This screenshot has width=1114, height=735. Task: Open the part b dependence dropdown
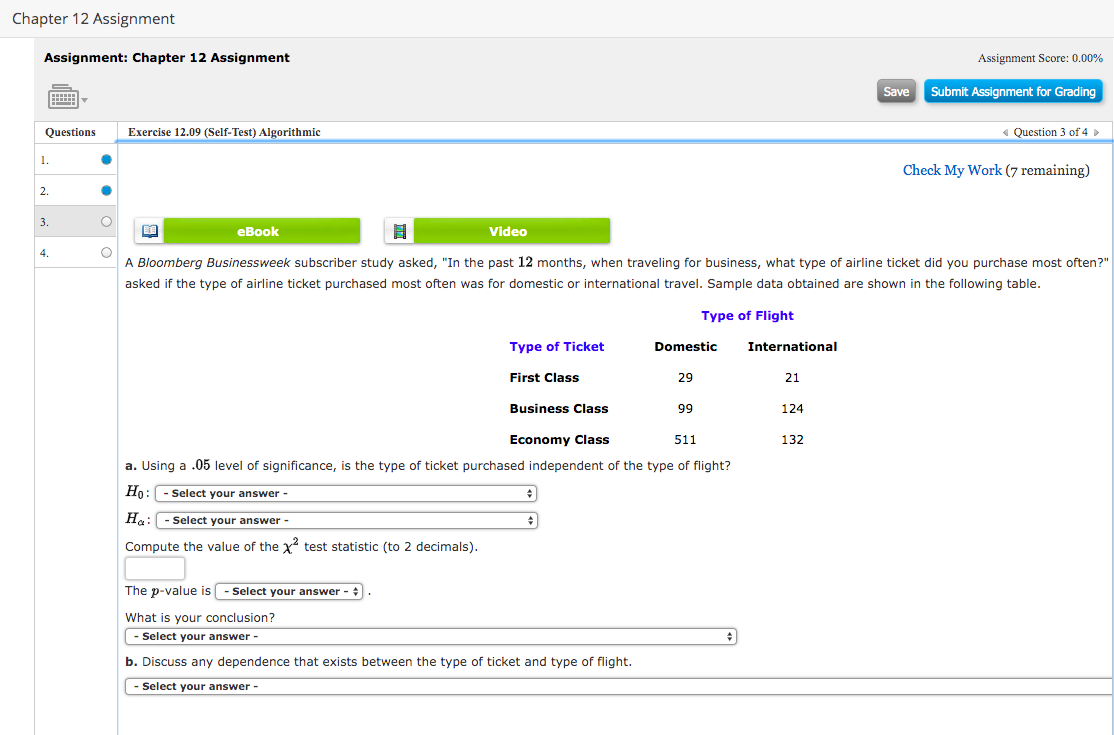[619, 687]
